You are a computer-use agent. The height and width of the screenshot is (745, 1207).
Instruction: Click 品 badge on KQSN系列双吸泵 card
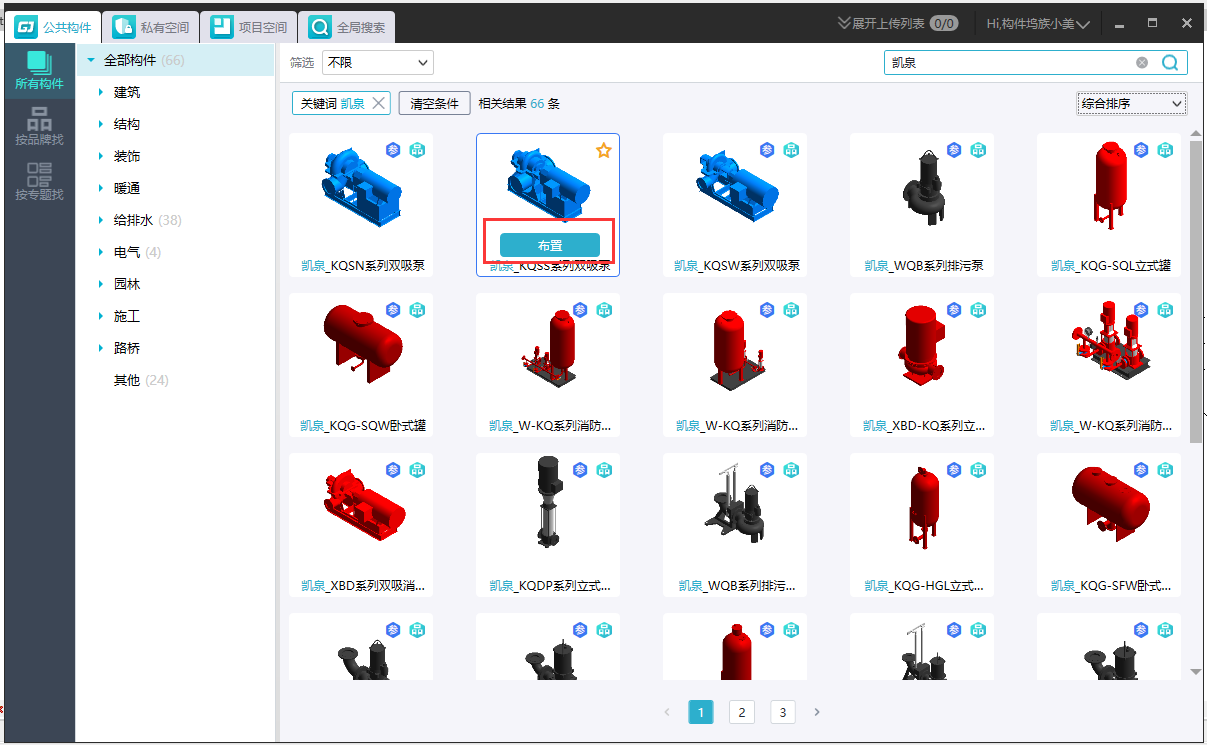click(418, 150)
